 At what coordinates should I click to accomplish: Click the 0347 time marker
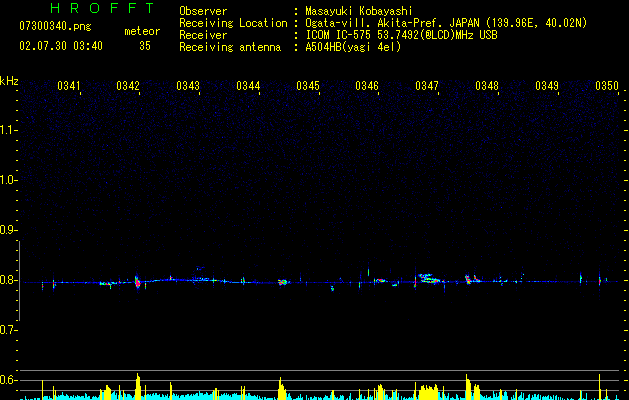[427, 86]
